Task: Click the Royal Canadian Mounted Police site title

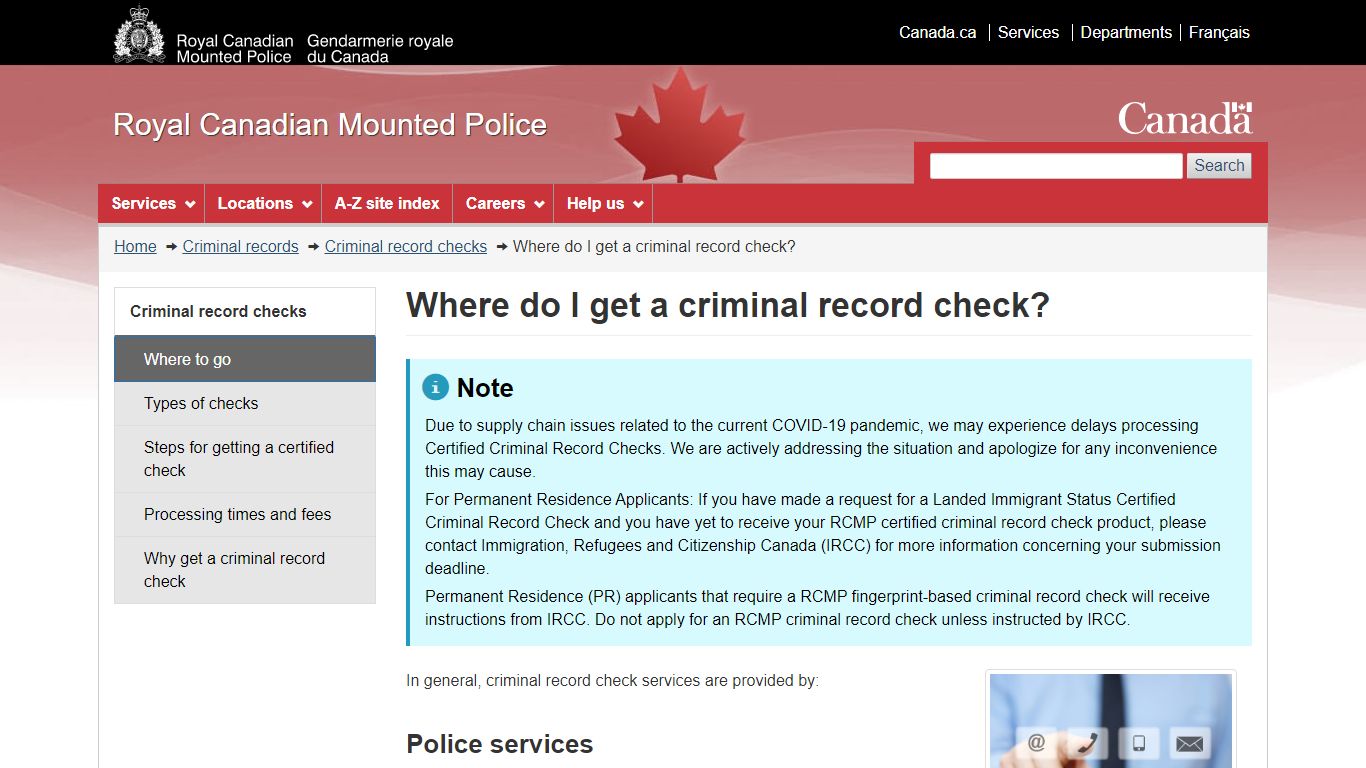Action: pos(330,125)
